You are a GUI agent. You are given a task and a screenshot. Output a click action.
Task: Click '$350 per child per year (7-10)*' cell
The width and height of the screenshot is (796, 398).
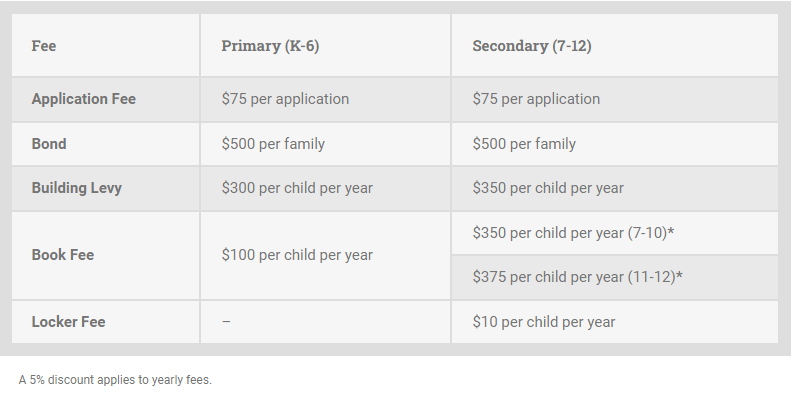pos(615,233)
